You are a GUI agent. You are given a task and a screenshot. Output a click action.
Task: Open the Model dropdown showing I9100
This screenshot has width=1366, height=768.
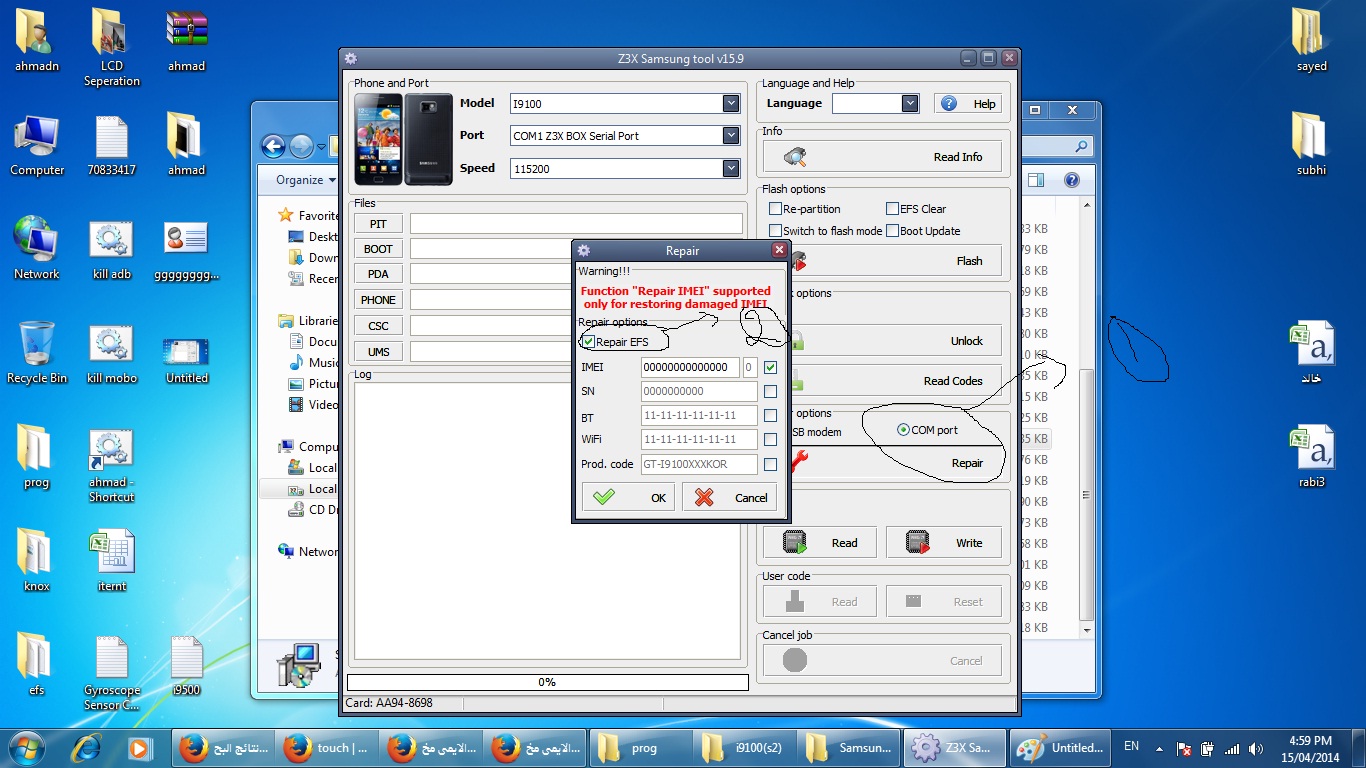731,103
